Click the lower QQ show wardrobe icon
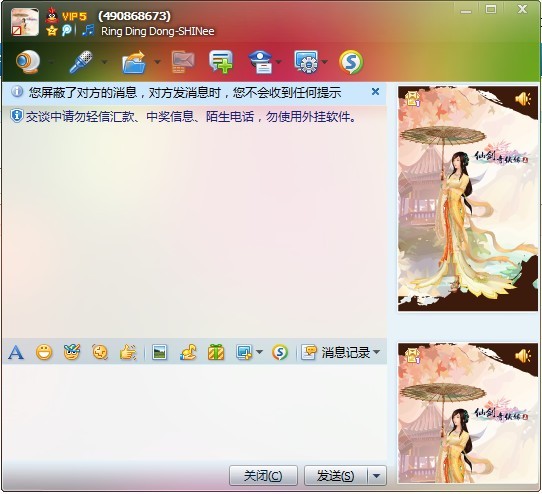This screenshot has height=494, width=542. (x=412, y=356)
